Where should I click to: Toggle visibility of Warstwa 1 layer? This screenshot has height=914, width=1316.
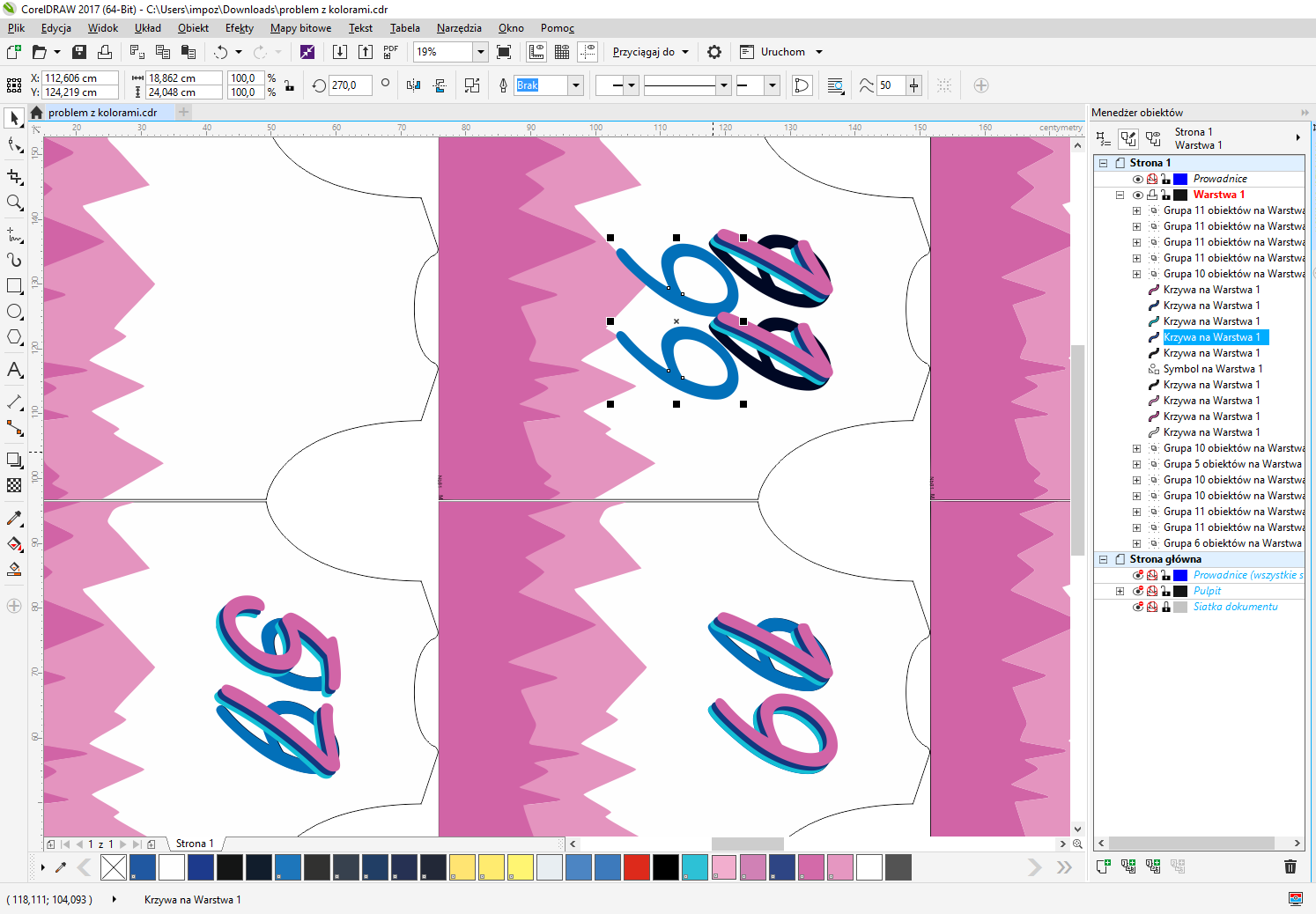tap(1137, 195)
